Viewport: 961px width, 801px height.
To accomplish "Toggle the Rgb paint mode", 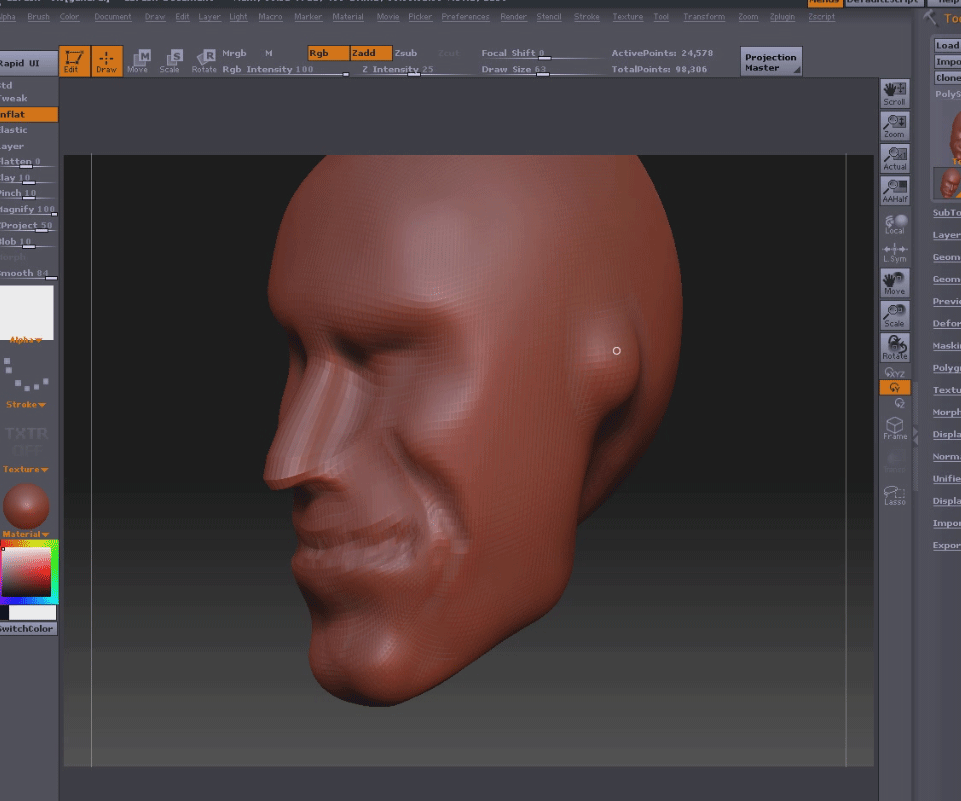I will pos(328,53).
